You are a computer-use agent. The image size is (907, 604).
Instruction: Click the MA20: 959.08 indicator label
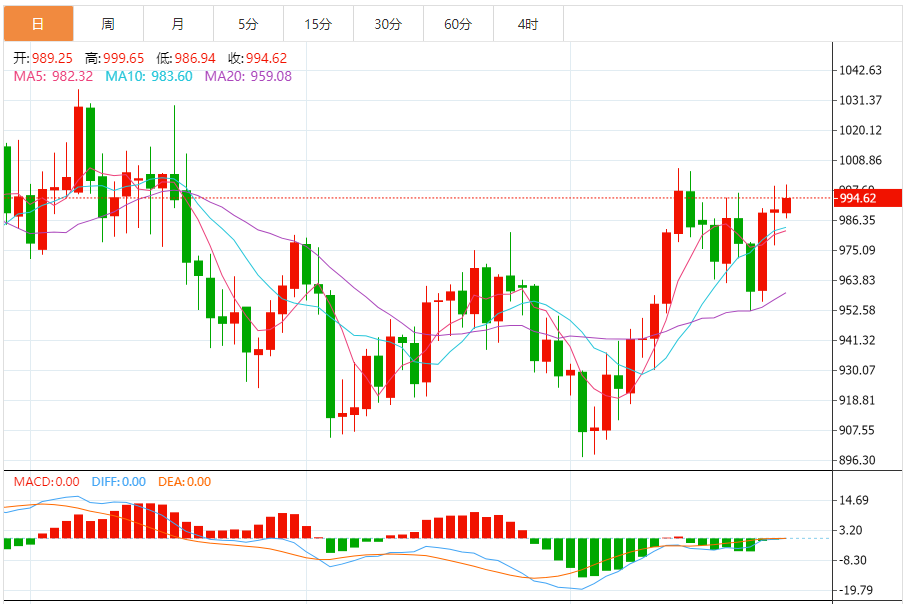(x=248, y=76)
